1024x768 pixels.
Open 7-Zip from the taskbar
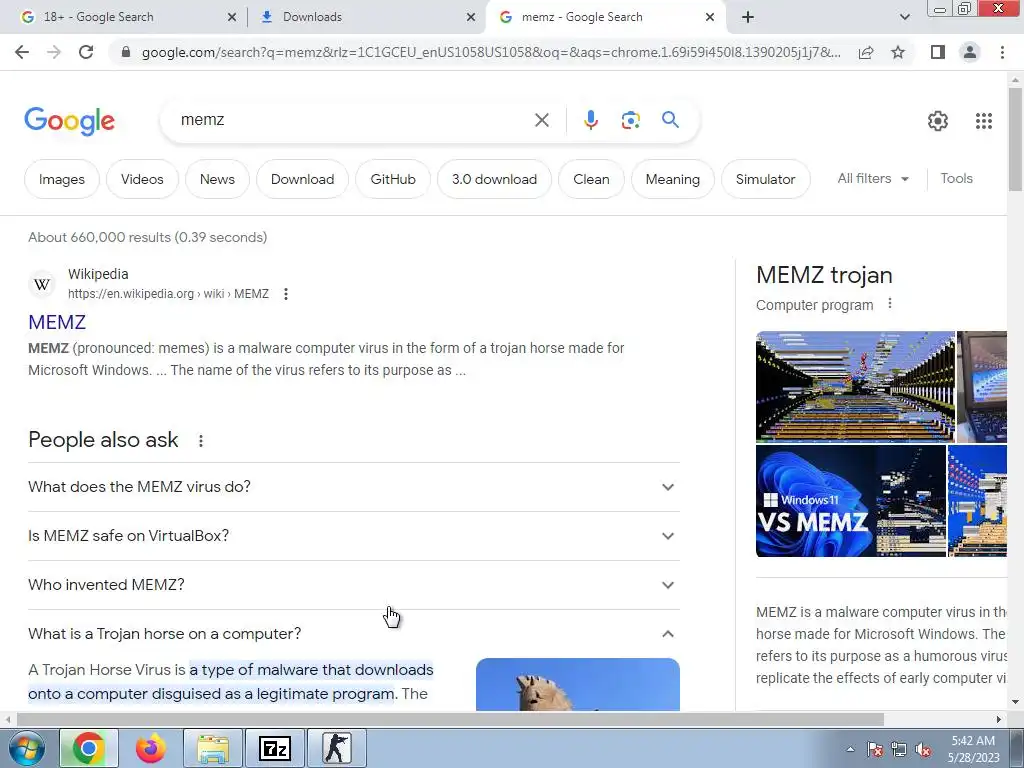(x=274, y=748)
